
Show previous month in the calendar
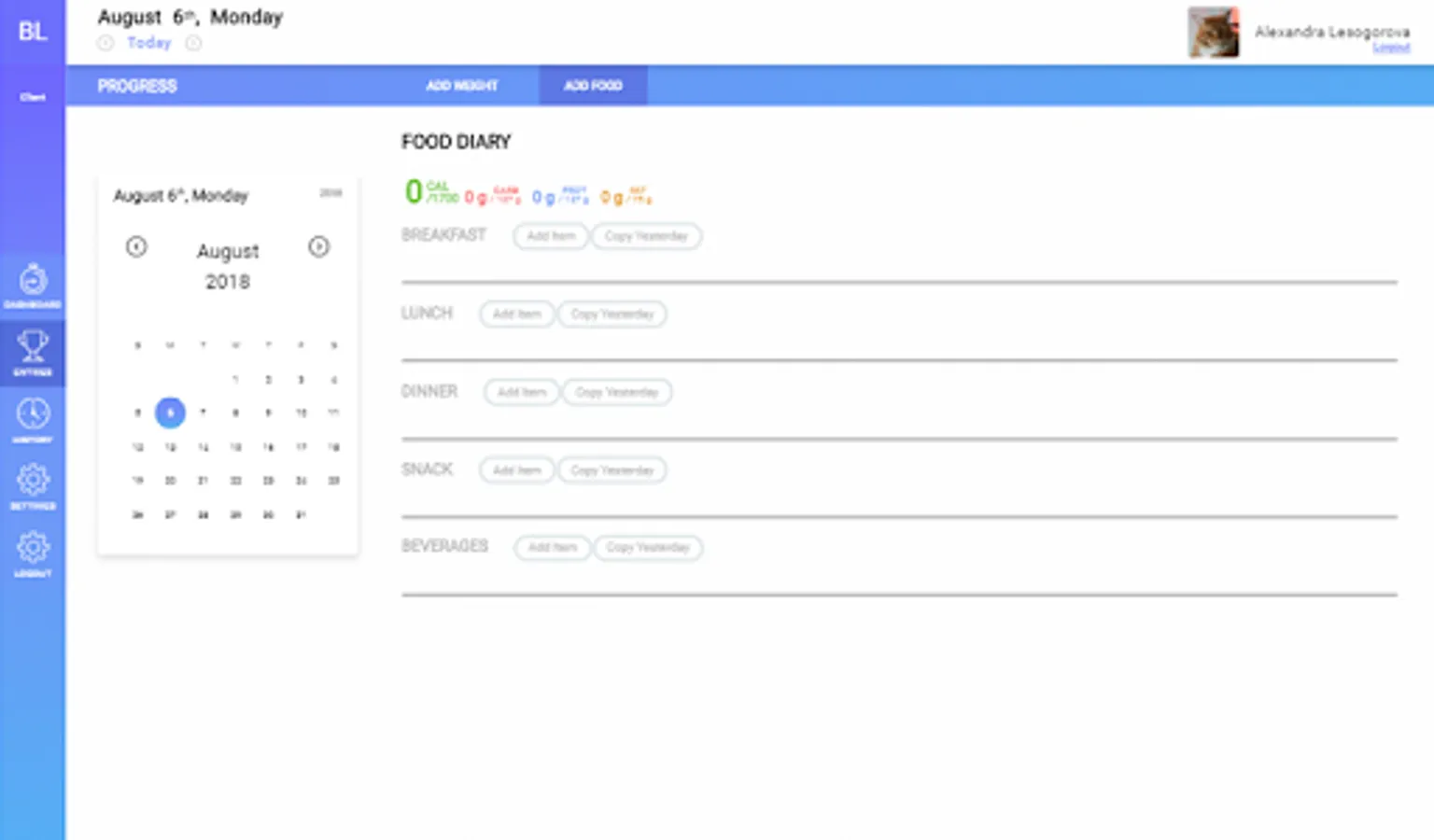click(136, 247)
